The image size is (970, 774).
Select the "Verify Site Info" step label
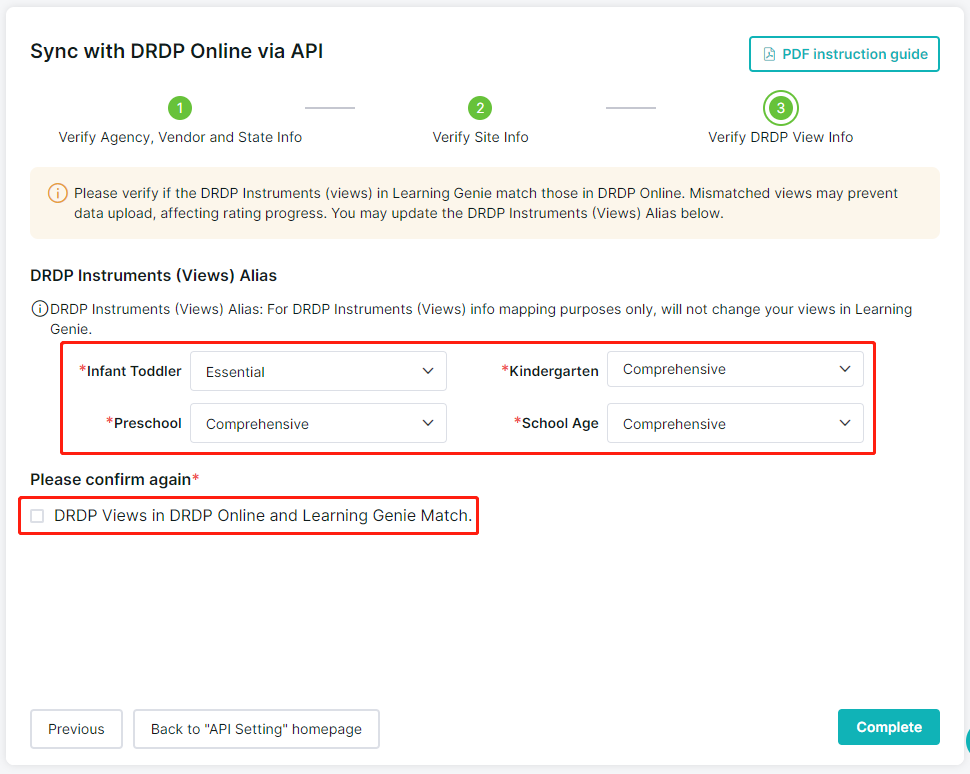[x=480, y=137]
